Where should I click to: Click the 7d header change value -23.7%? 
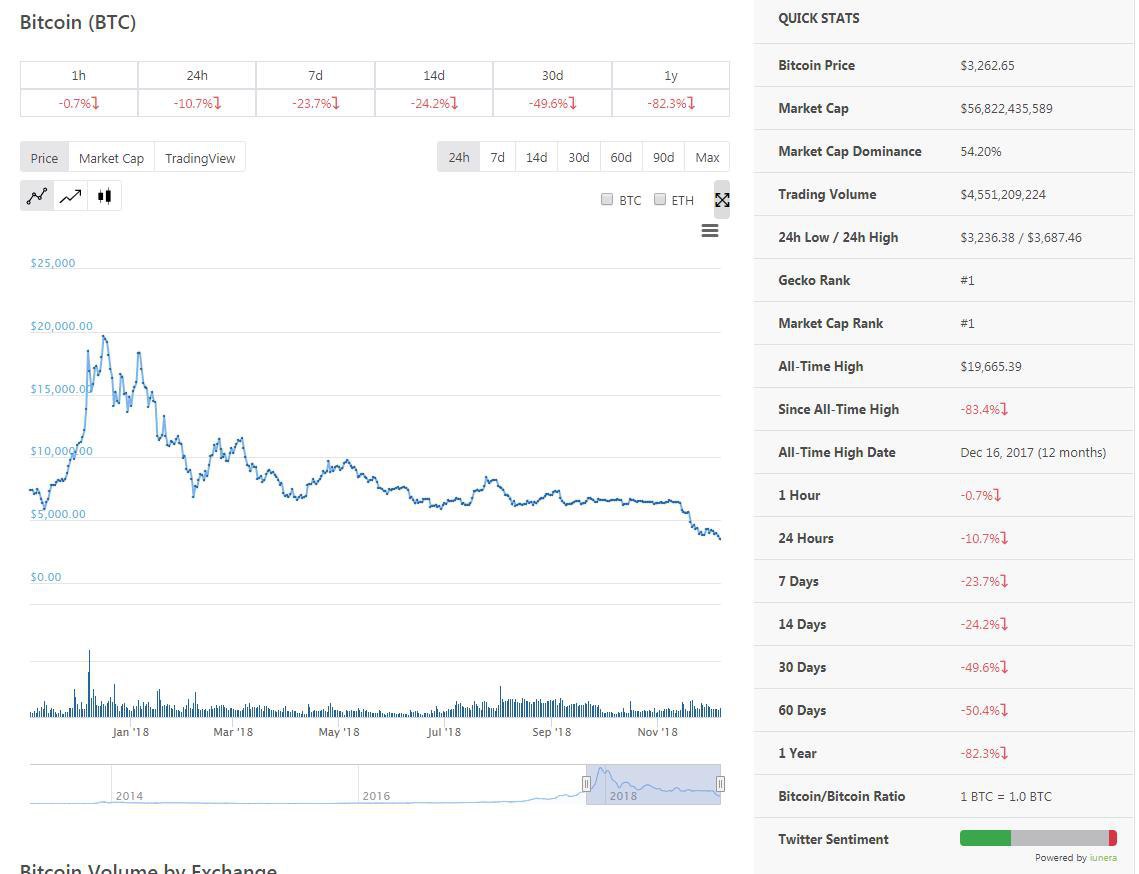click(315, 103)
